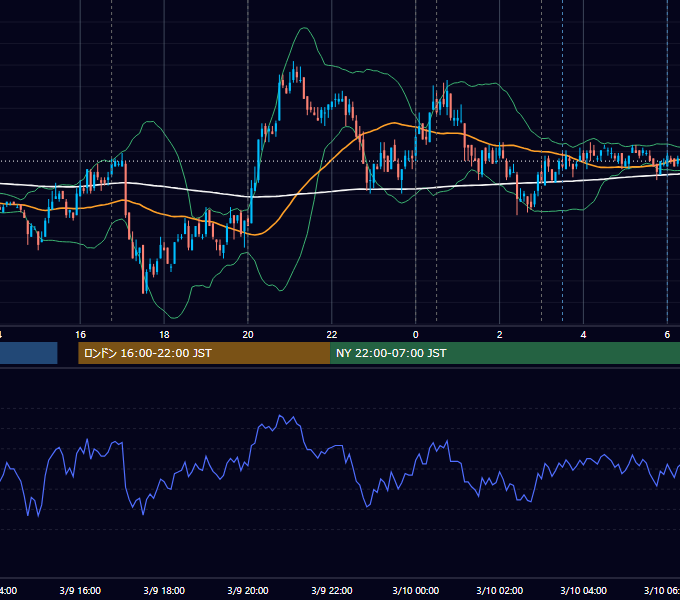Click the '3/10 02:00' date label on the bottom axis

[500, 590]
